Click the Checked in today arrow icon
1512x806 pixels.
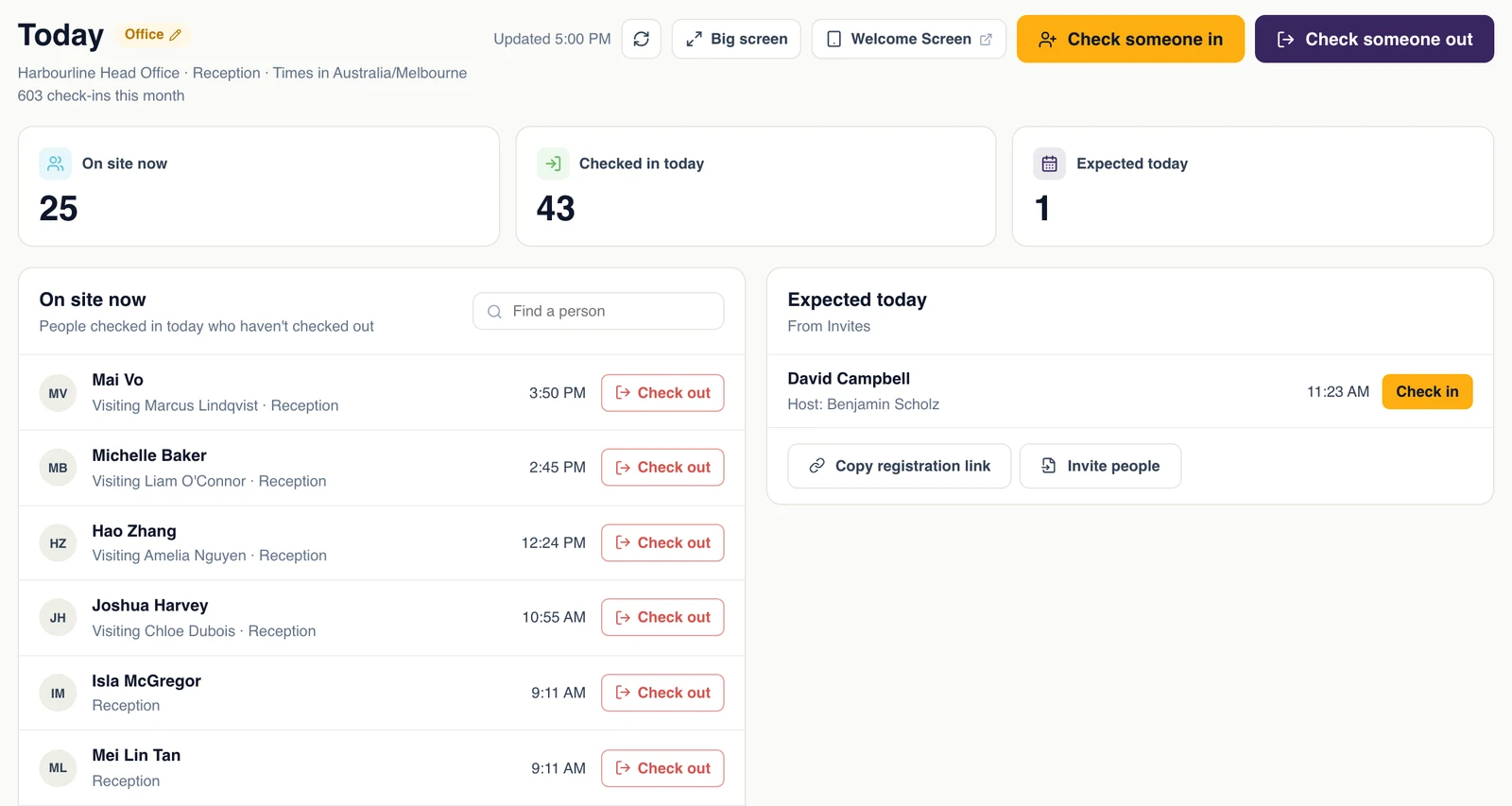[553, 163]
